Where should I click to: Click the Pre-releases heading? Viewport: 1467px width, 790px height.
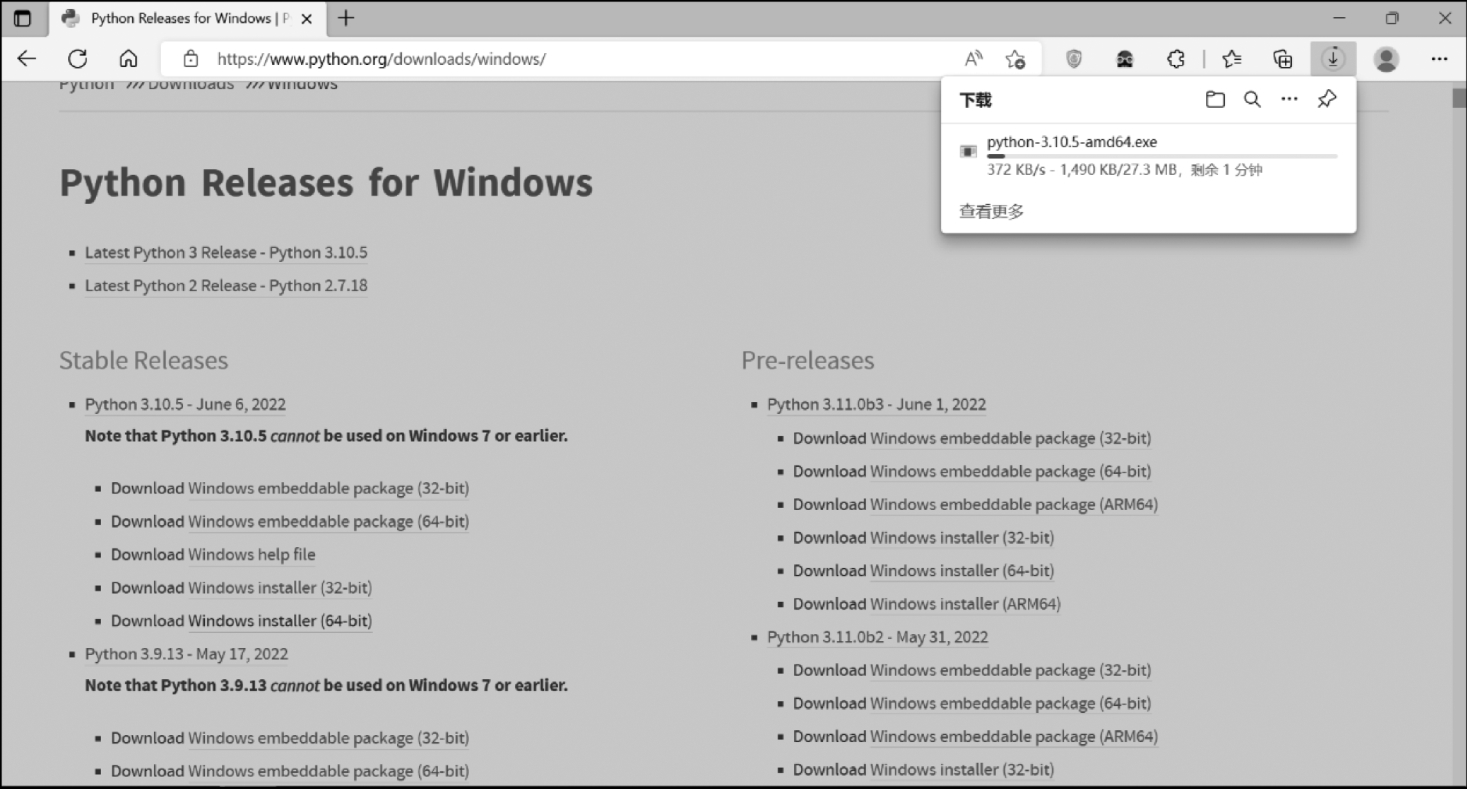pyautogui.click(x=808, y=360)
